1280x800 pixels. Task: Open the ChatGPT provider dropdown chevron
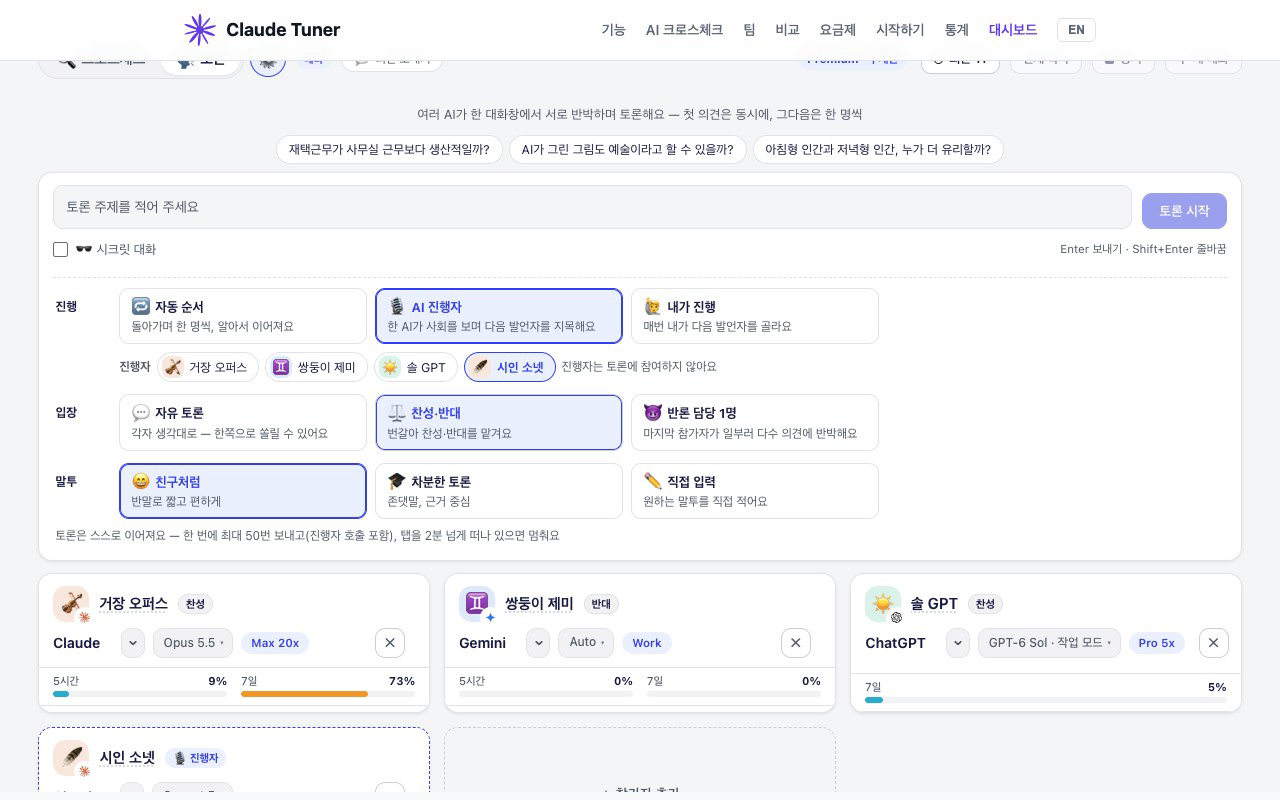[x=957, y=643]
